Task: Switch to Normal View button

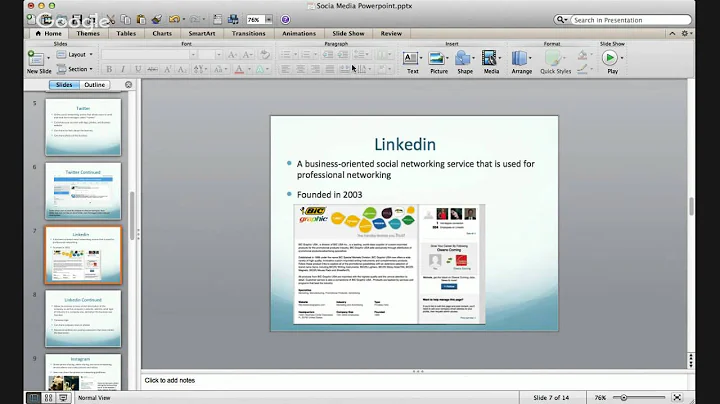Action: tap(33, 398)
